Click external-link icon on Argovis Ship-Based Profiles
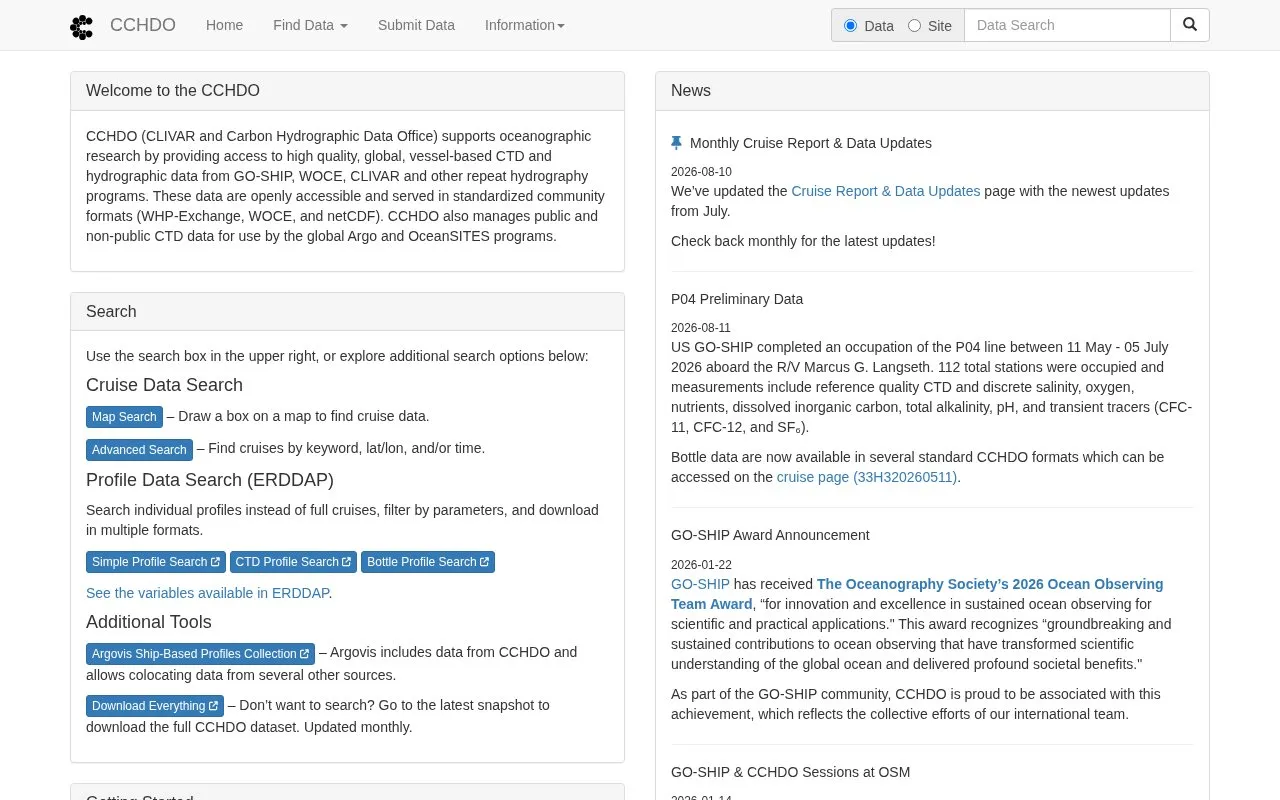The width and height of the screenshot is (1280, 800). [x=305, y=654]
